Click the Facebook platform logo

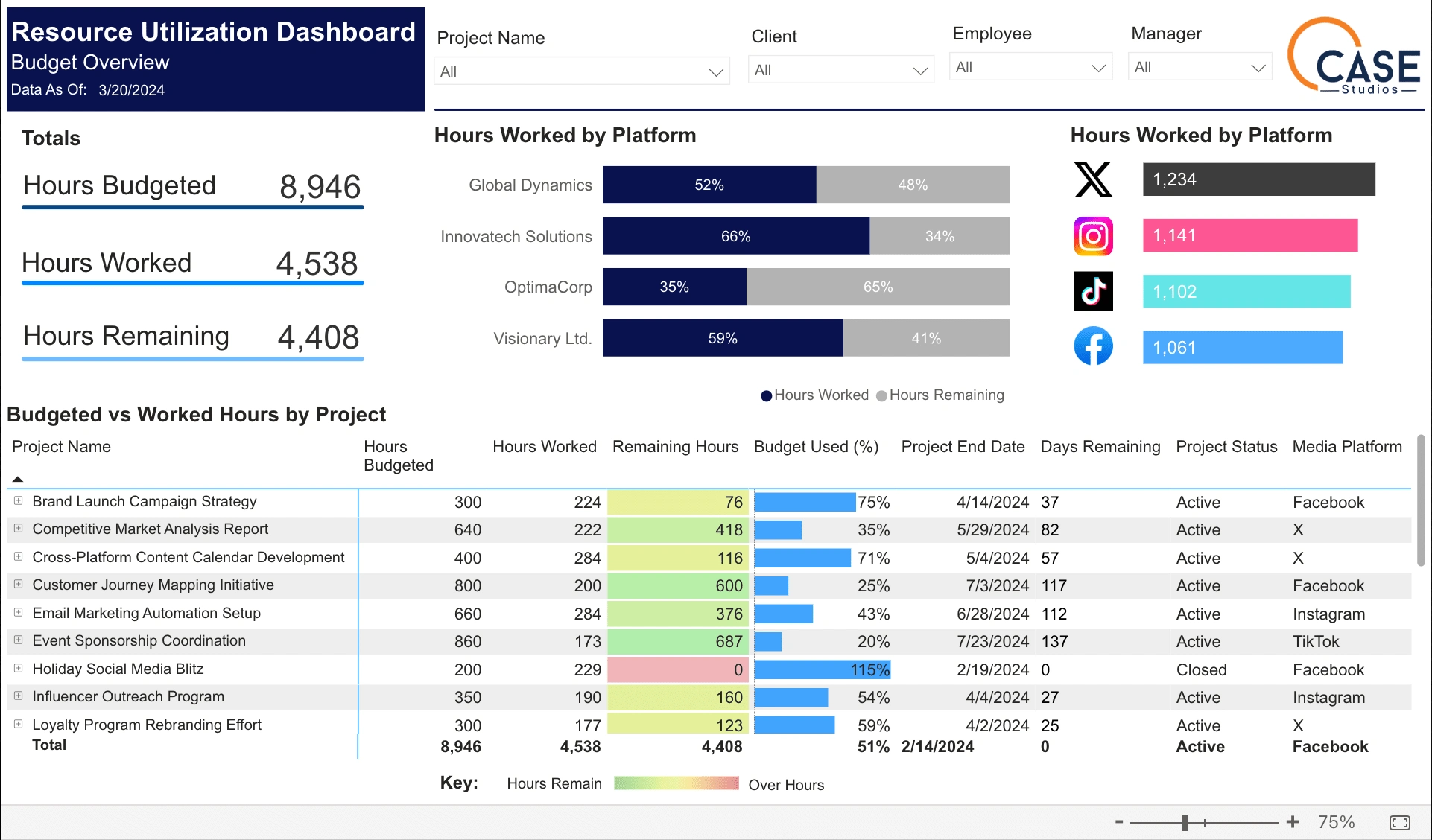point(1093,346)
